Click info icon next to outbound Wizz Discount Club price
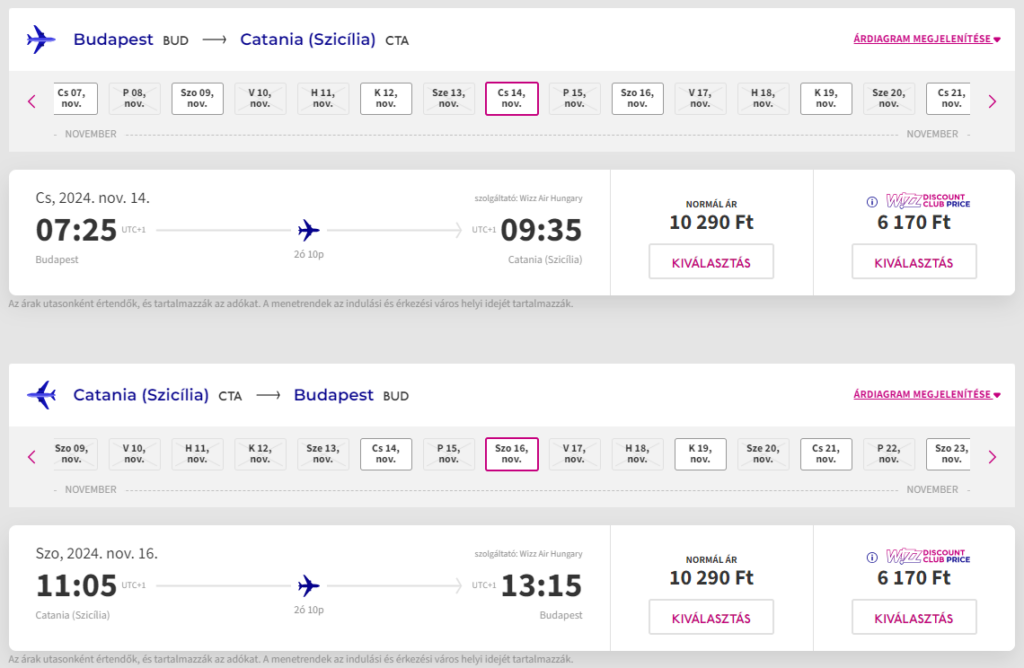The width and height of the screenshot is (1024, 668). (x=873, y=201)
